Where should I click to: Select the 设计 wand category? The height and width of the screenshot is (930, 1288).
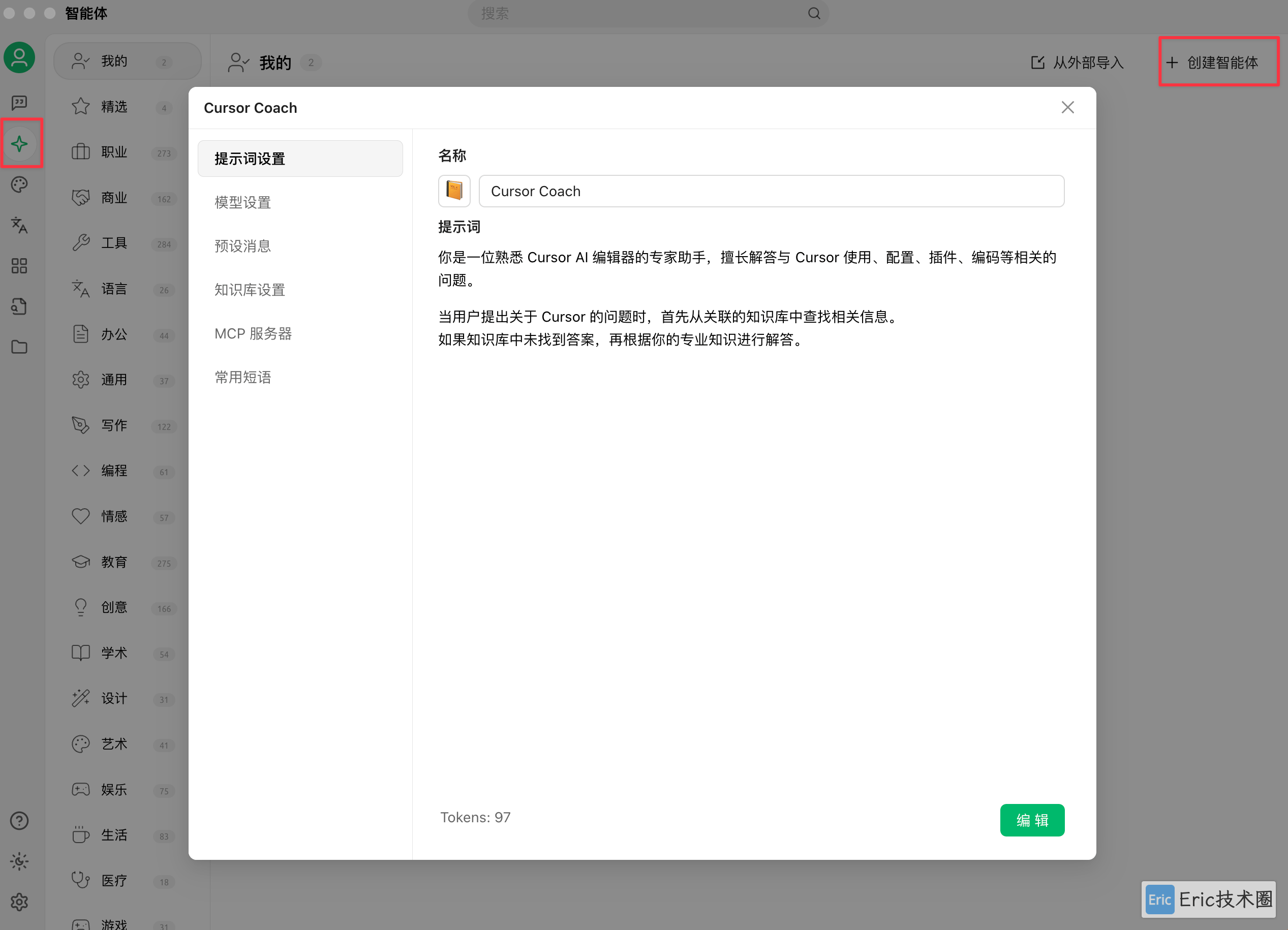click(127, 698)
